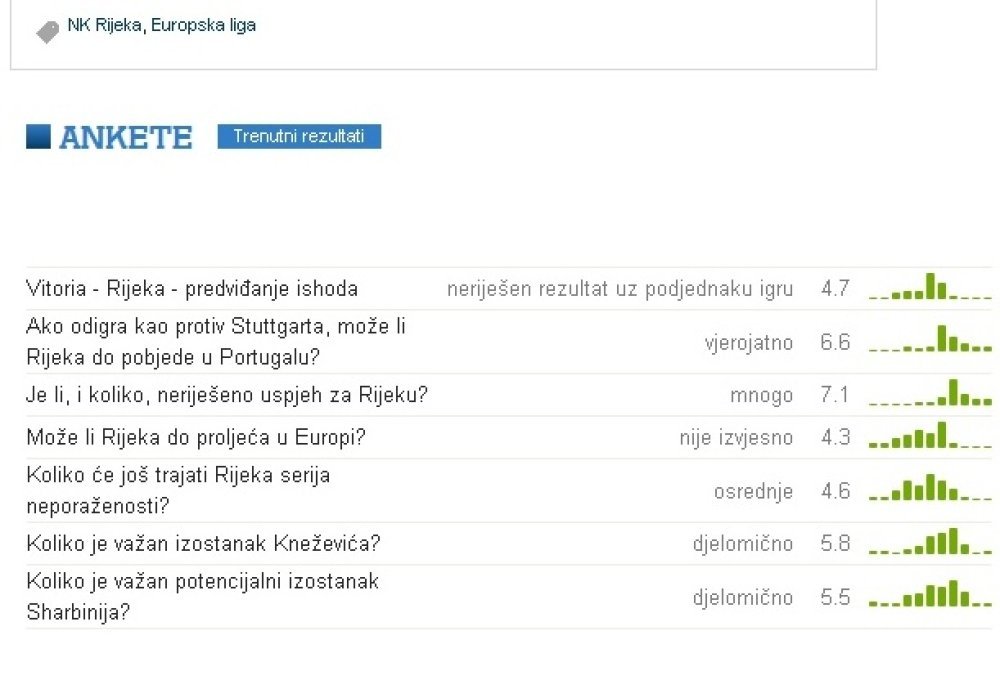Click the bar chart for Vitoria - Rijeka poll
This screenshot has height=680, width=1000.
(930, 286)
